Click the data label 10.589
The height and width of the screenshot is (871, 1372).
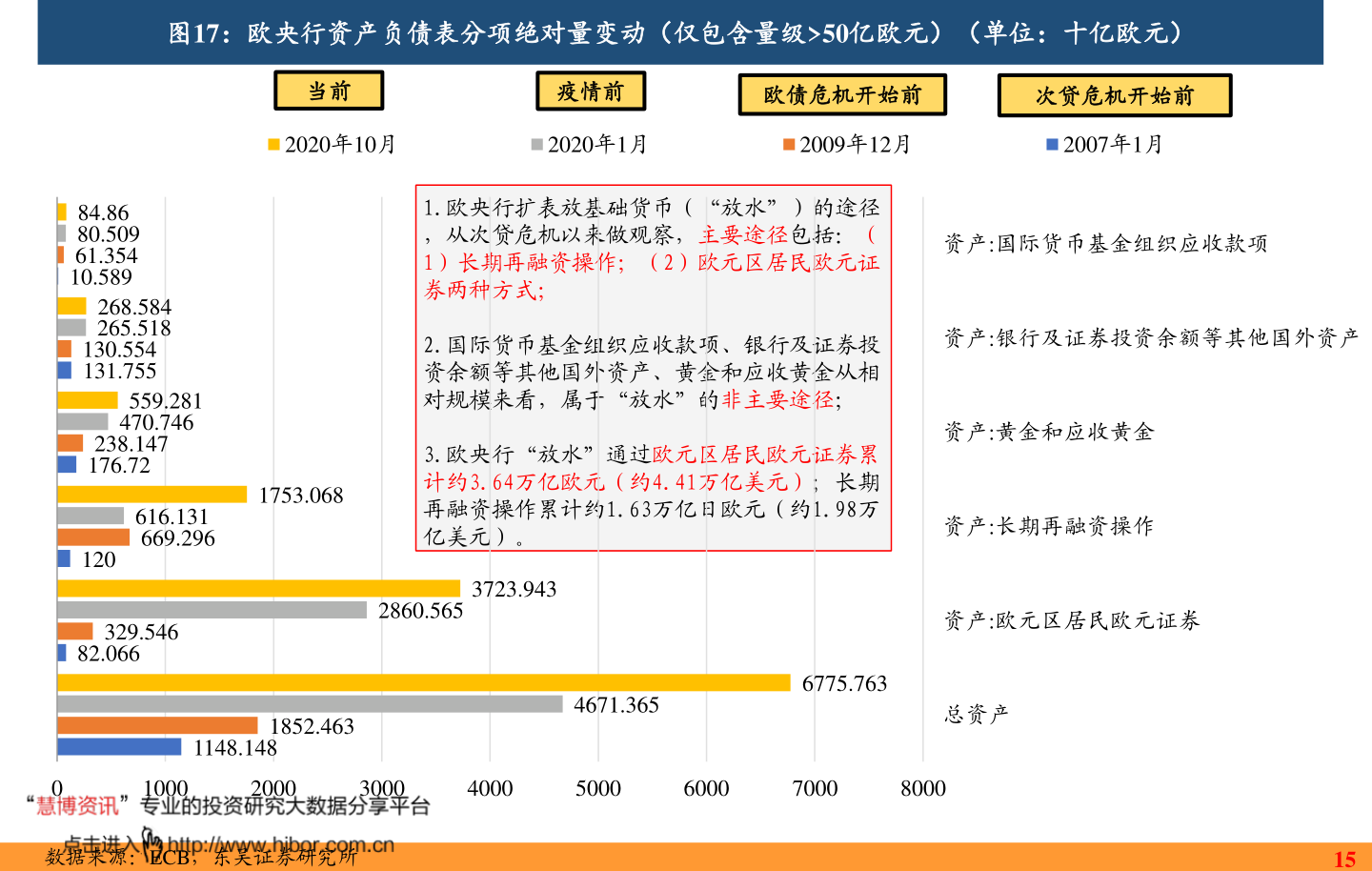101,277
